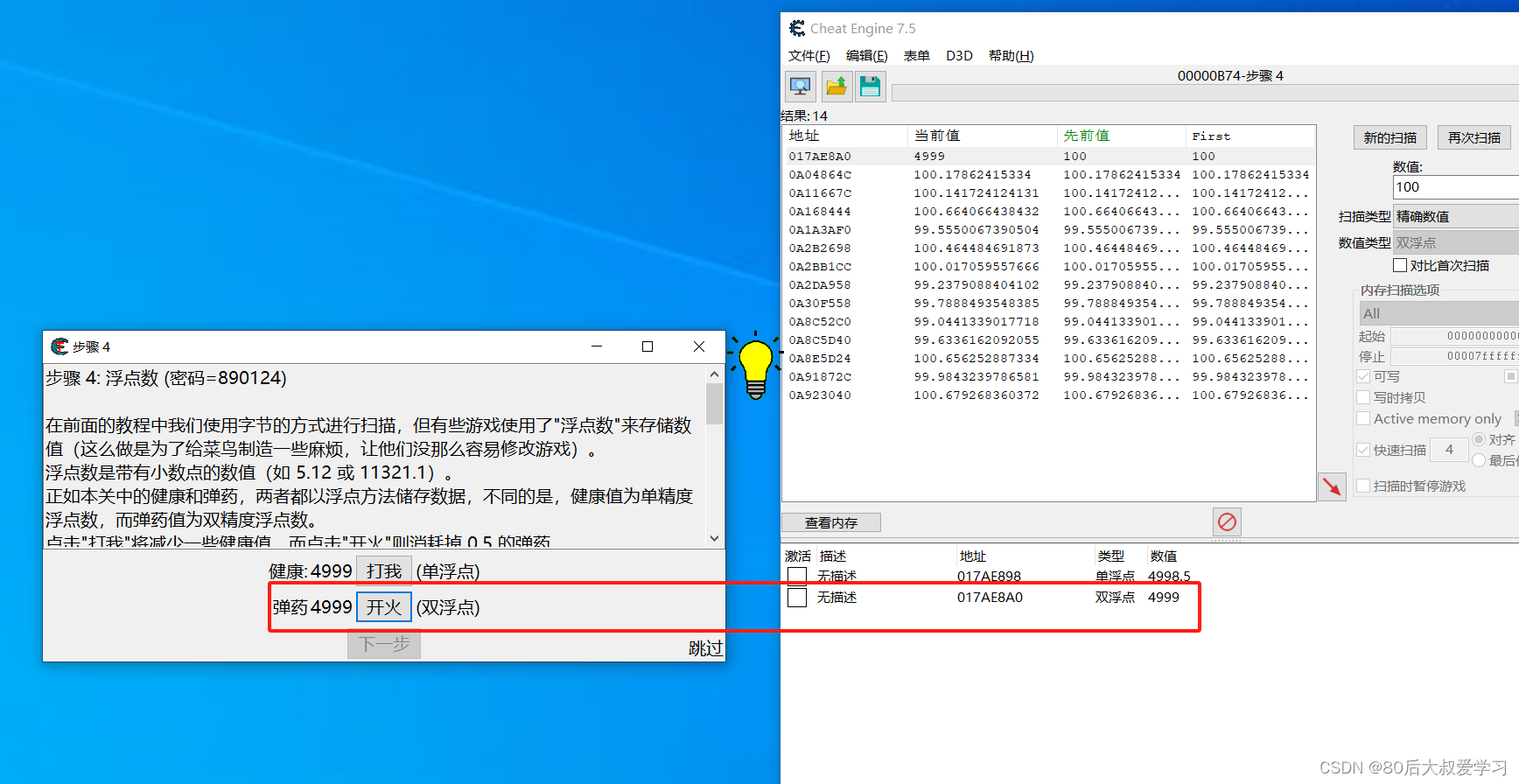The height and width of the screenshot is (784, 1519).
Task: Click the scan progress bar
Action: coord(1205,93)
